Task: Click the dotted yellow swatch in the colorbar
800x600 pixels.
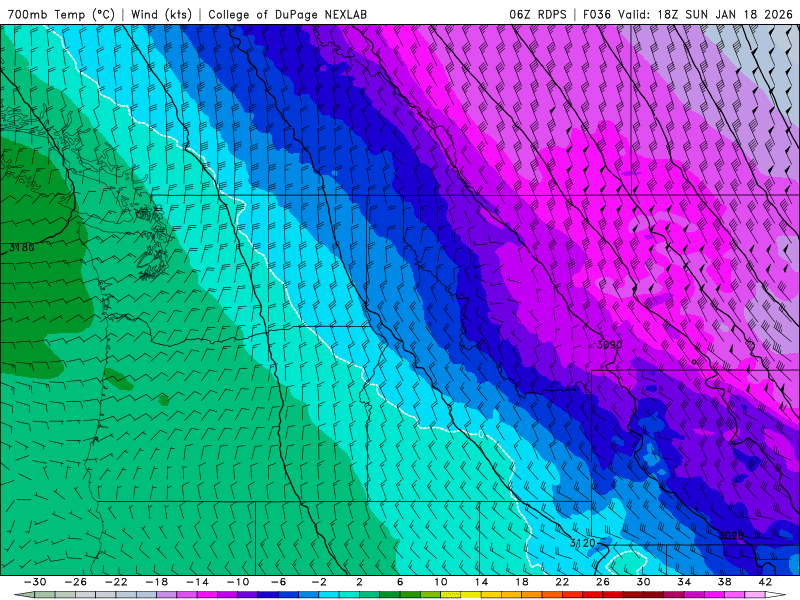Action: (x=451, y=595)
